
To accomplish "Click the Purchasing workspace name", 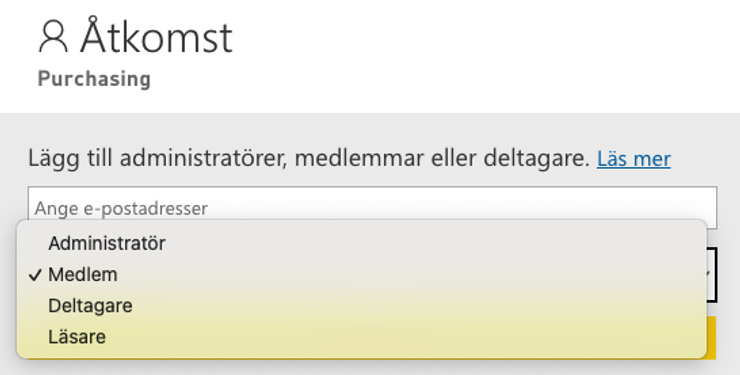I will click(x=94, y=79).
